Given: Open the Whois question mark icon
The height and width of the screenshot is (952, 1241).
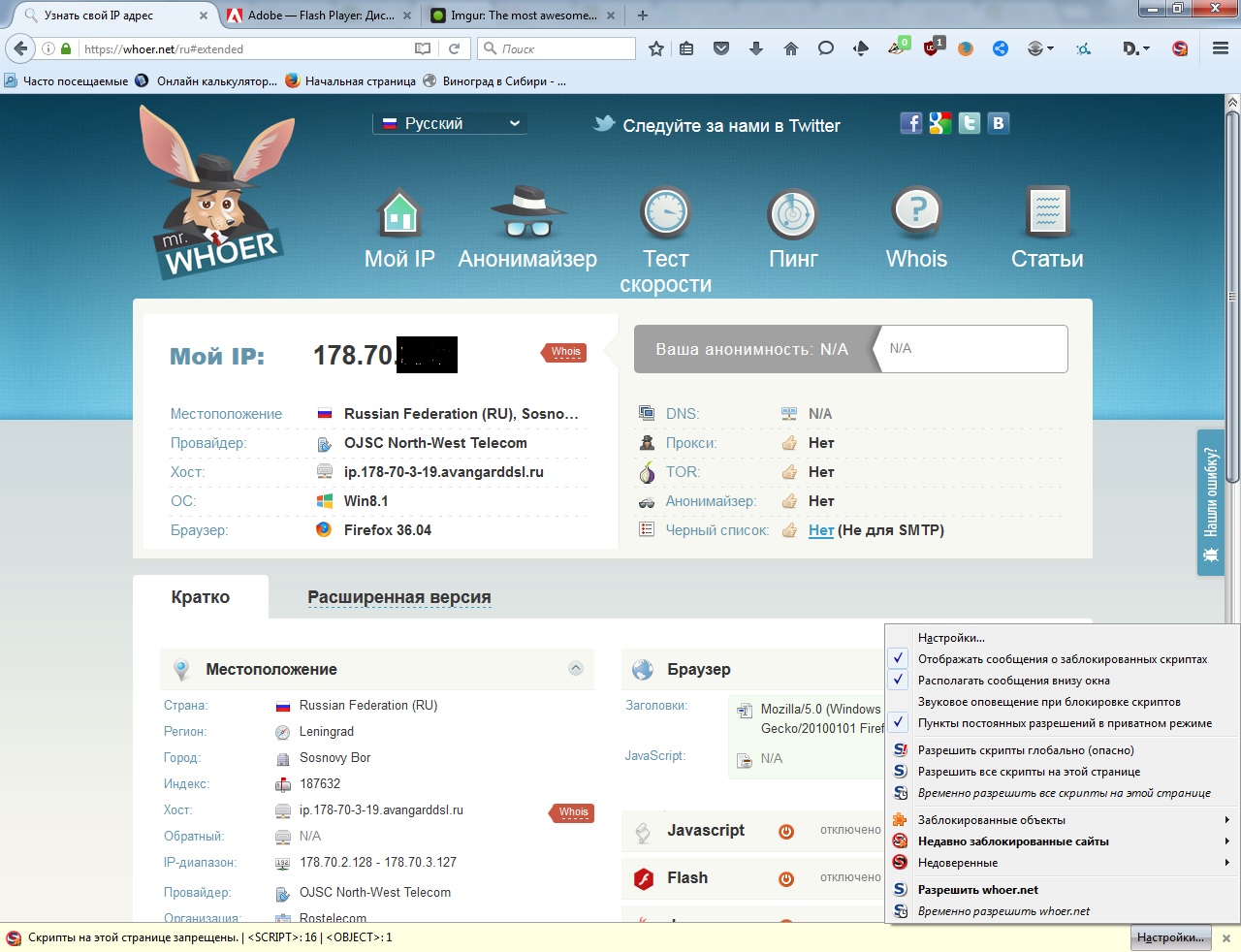Looking at the screenshot, I should pos(916,212).
